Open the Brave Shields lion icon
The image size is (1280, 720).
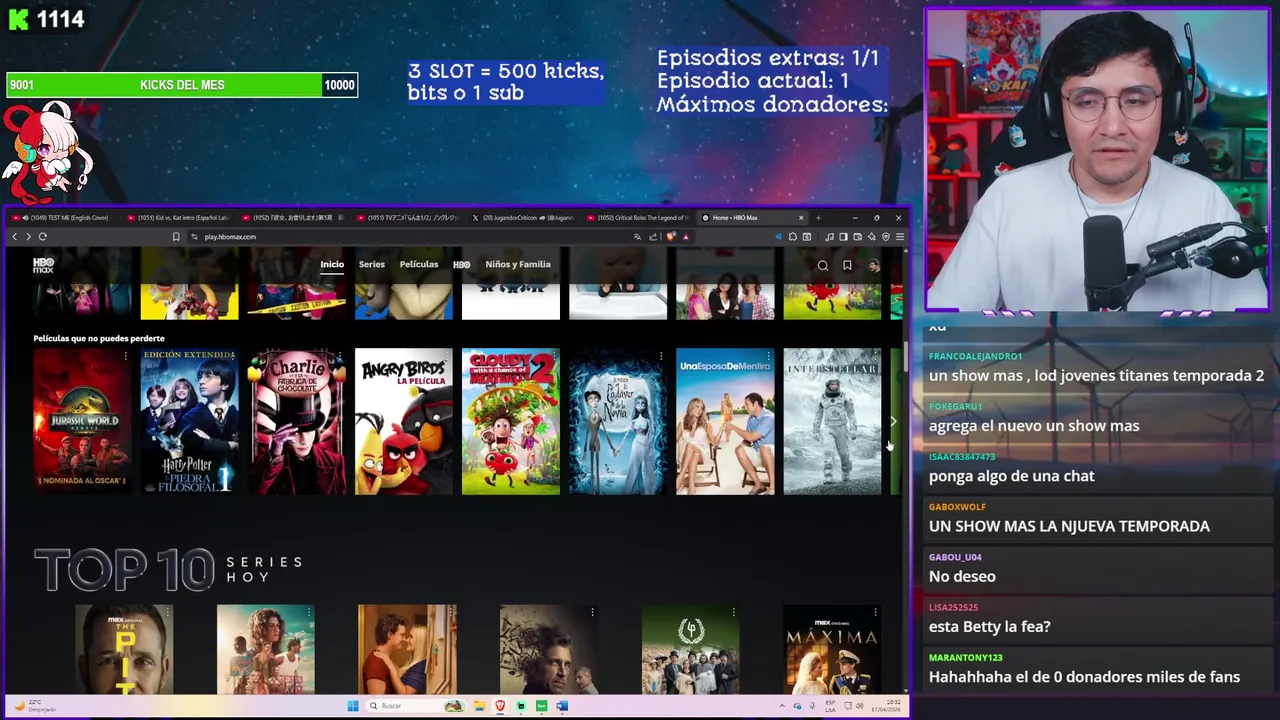tap(671, 237)
